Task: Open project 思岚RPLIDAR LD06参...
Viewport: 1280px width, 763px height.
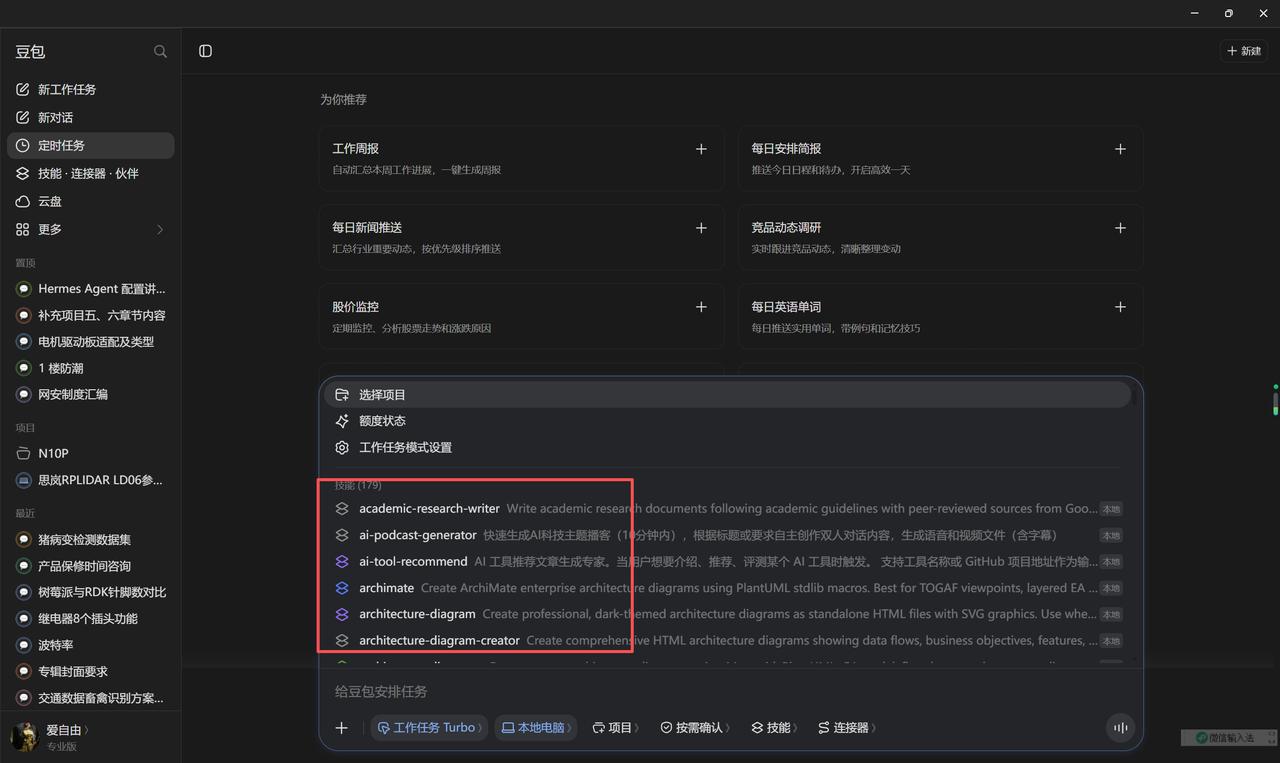Action: point(91,480)
